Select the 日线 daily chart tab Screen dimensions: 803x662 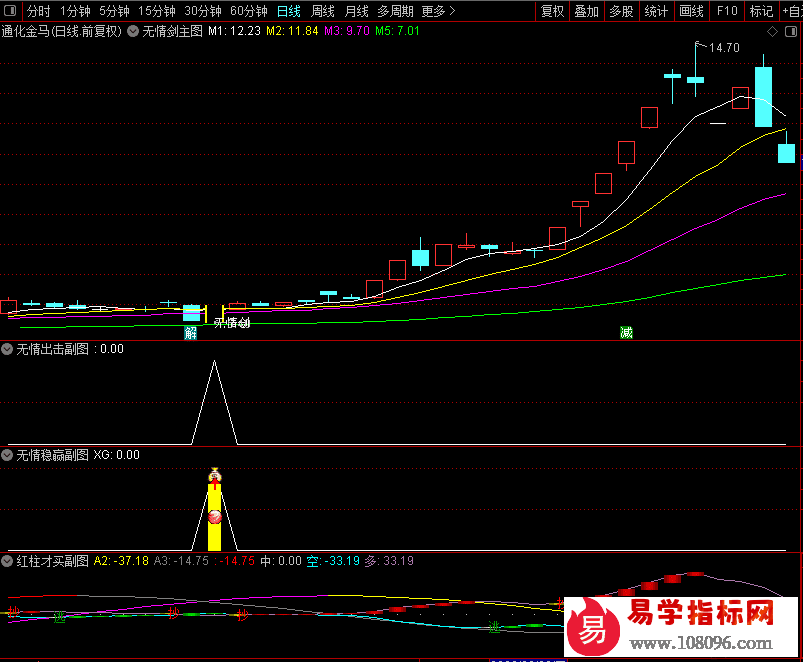click(x=289, y=11)
